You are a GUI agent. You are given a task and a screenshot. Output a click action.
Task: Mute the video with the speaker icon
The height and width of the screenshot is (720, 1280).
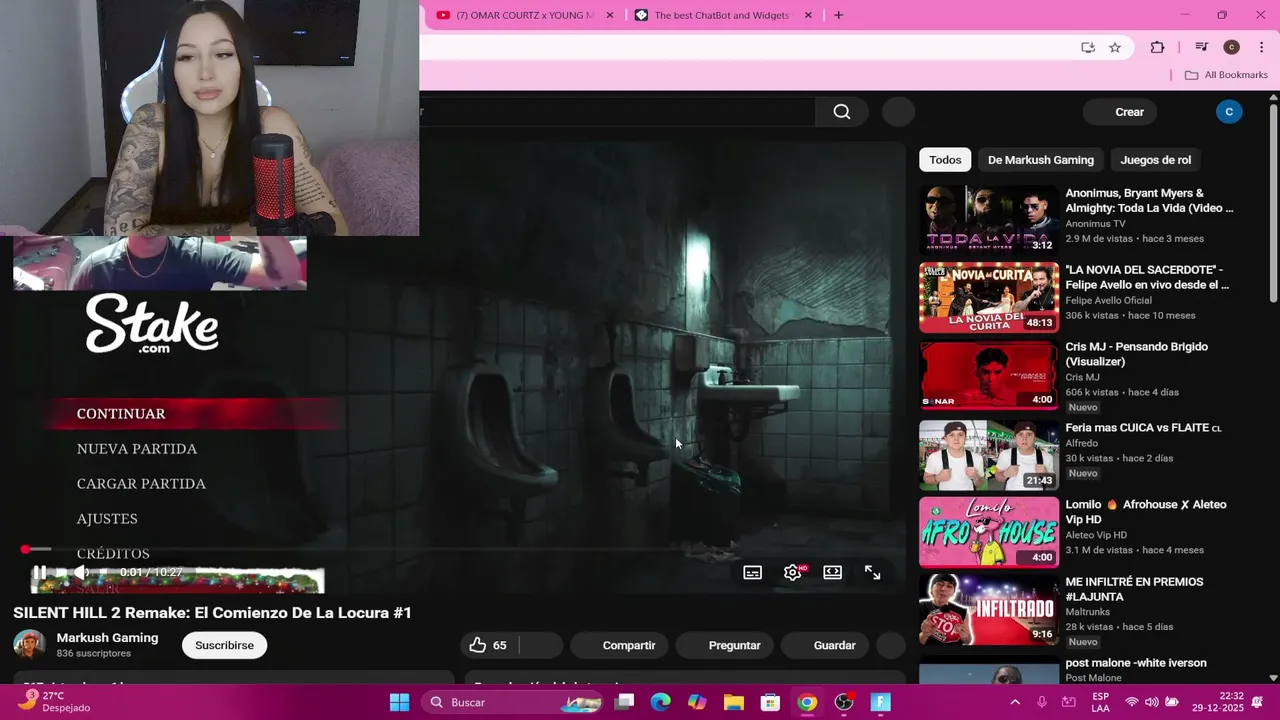tap(82, 573)
